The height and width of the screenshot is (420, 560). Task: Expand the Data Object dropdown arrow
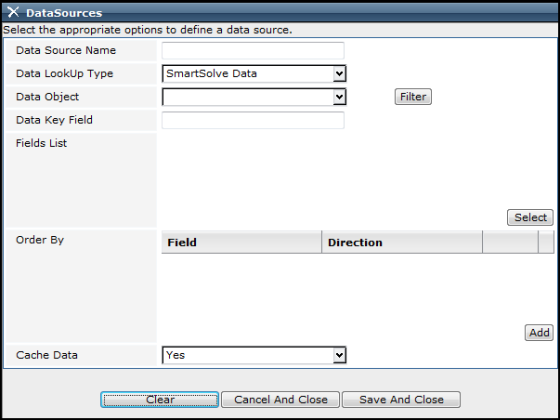(339, 97)
